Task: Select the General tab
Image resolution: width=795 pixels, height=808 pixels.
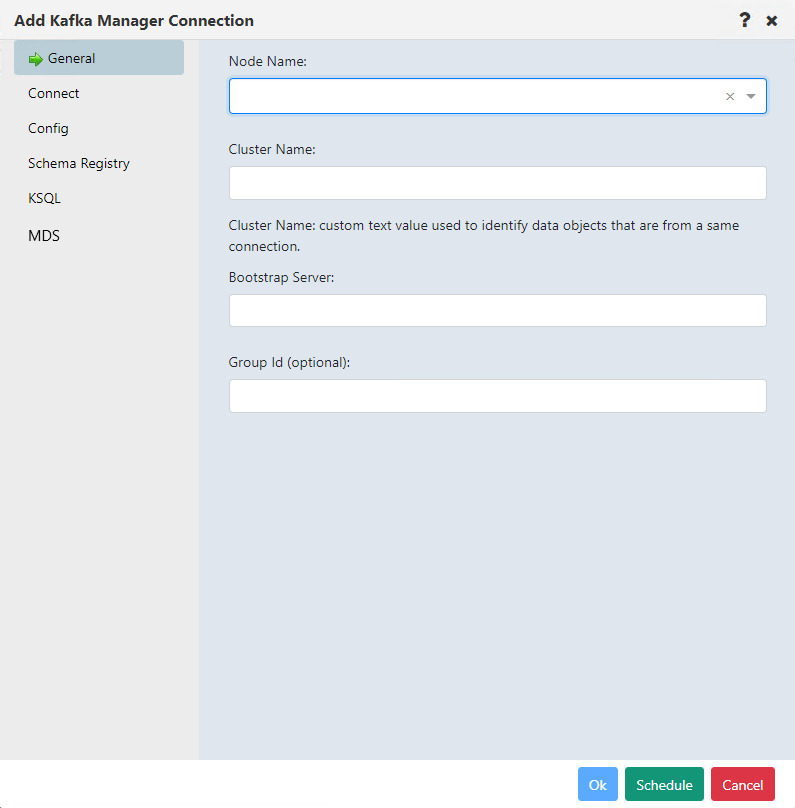Action: [x=99, y=58]
